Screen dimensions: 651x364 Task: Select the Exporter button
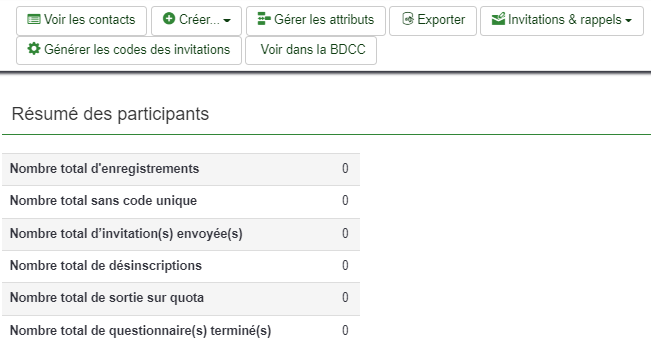click(x=433, y=21)
